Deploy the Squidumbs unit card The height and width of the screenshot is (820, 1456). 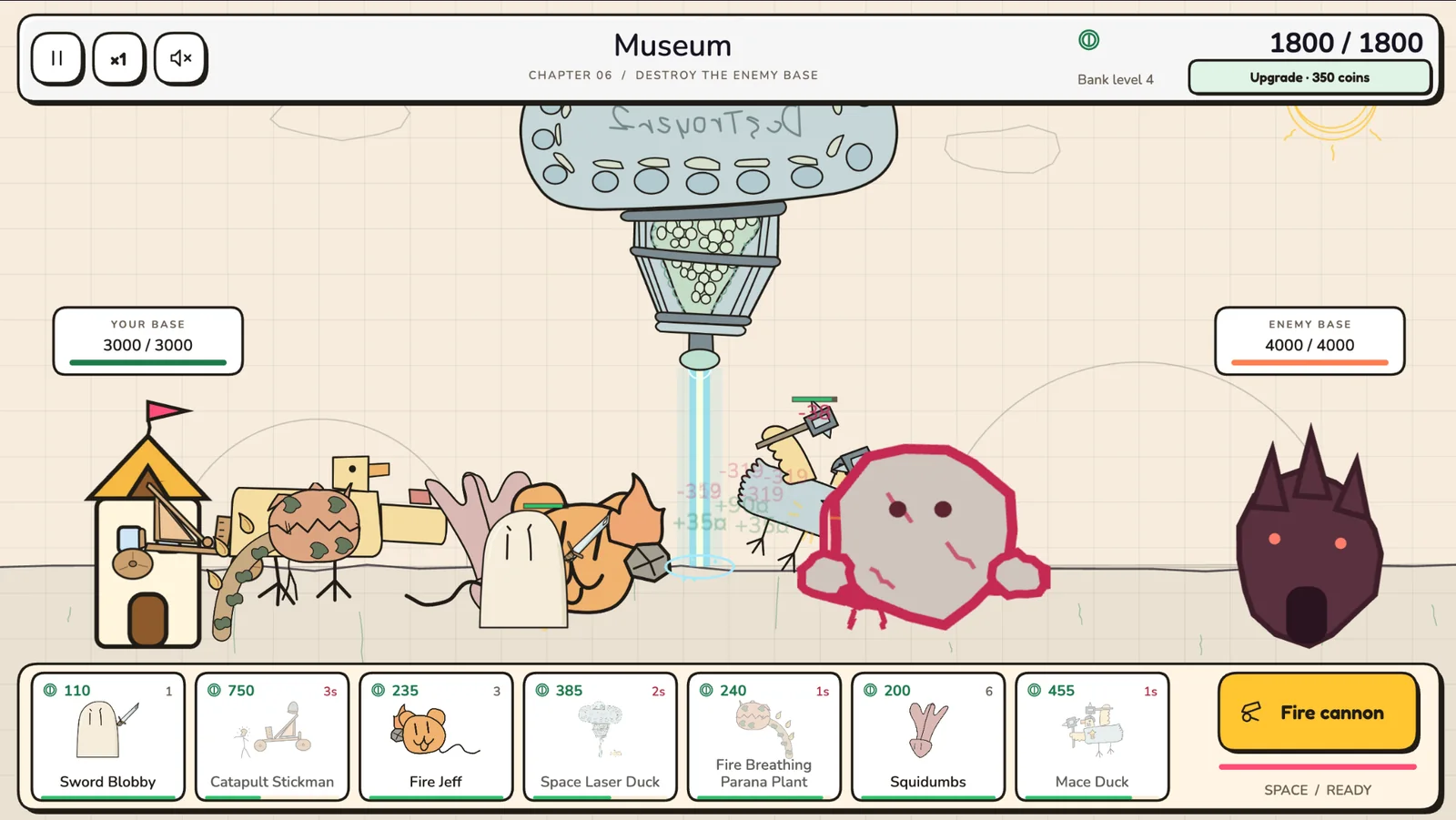(927, 736)
